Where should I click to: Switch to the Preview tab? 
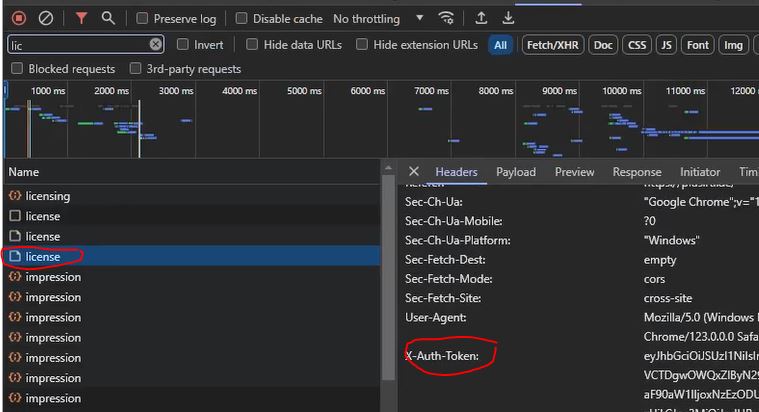[575, 172]
